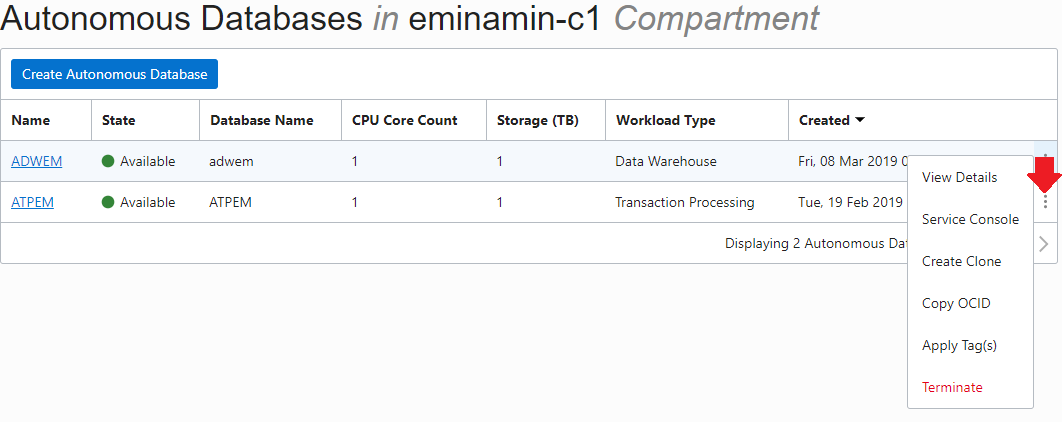Click the Database Name column header
The width and height of the screenshot is (1062, 422).
261,120
